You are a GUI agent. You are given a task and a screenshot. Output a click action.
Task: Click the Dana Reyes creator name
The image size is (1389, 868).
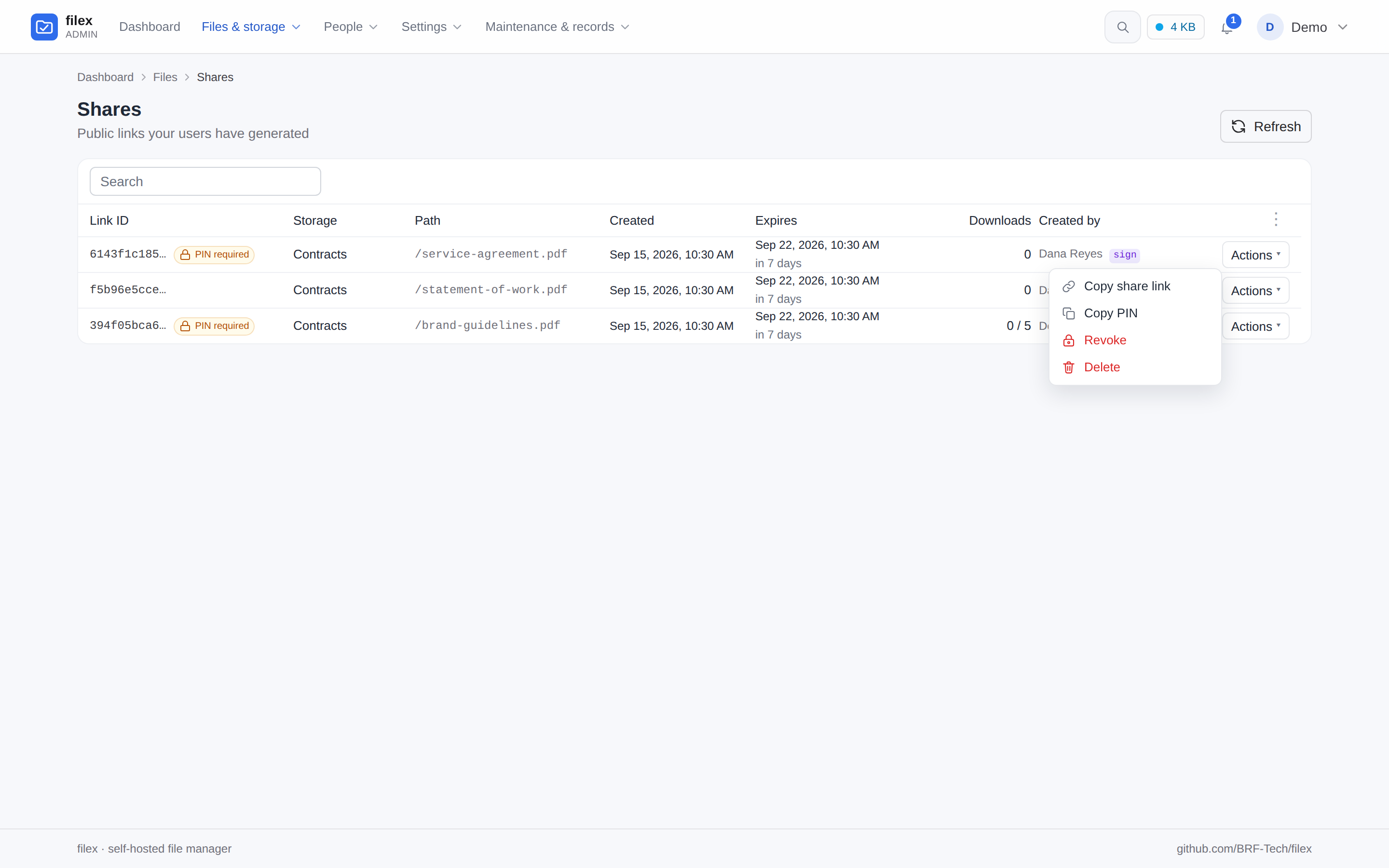point(1071,254)
